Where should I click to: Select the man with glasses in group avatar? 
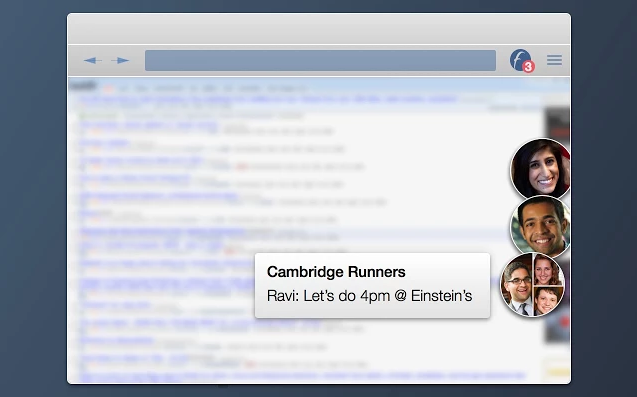pos(516,285)
